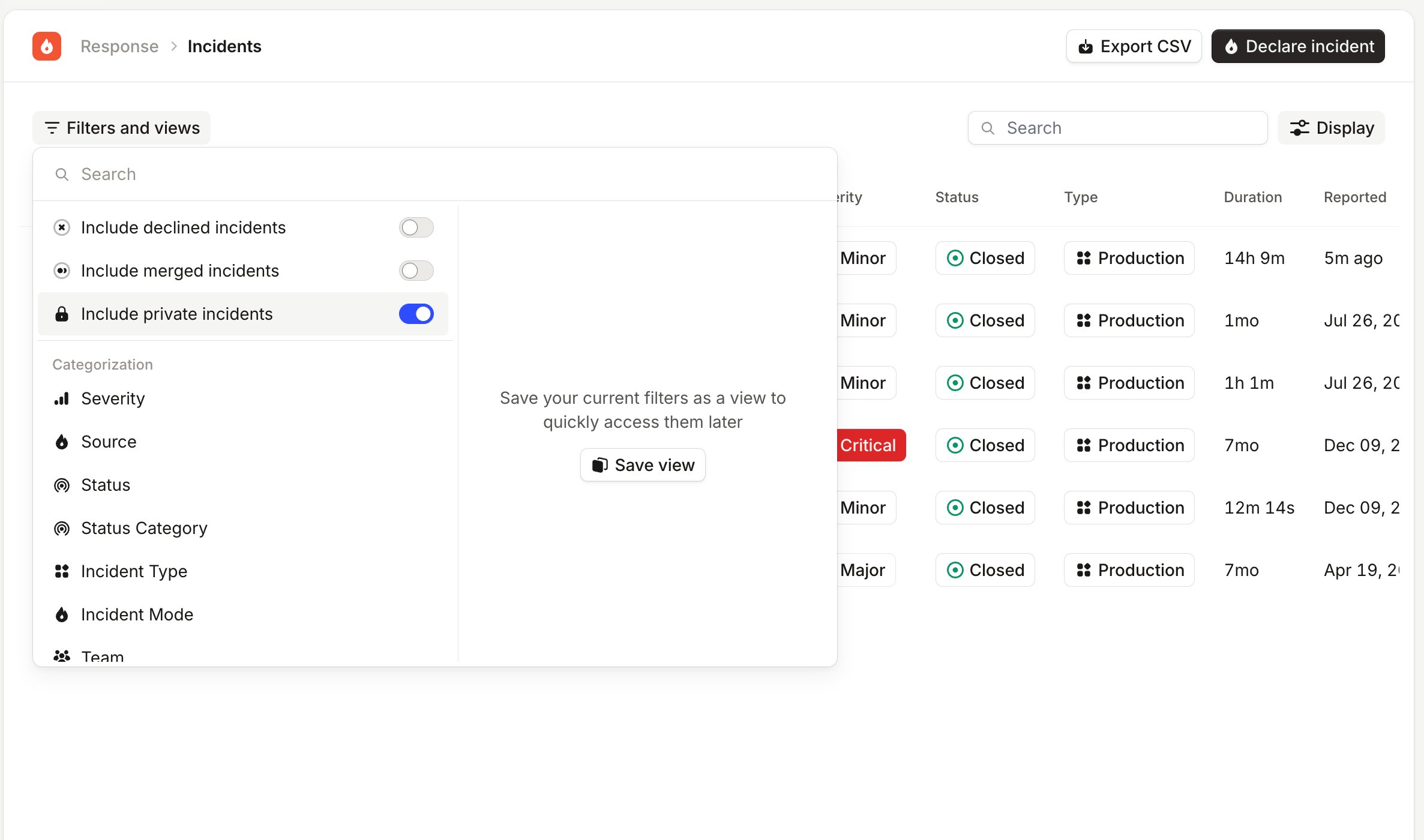Click the lock icon for private incidents

coord(62,314)
